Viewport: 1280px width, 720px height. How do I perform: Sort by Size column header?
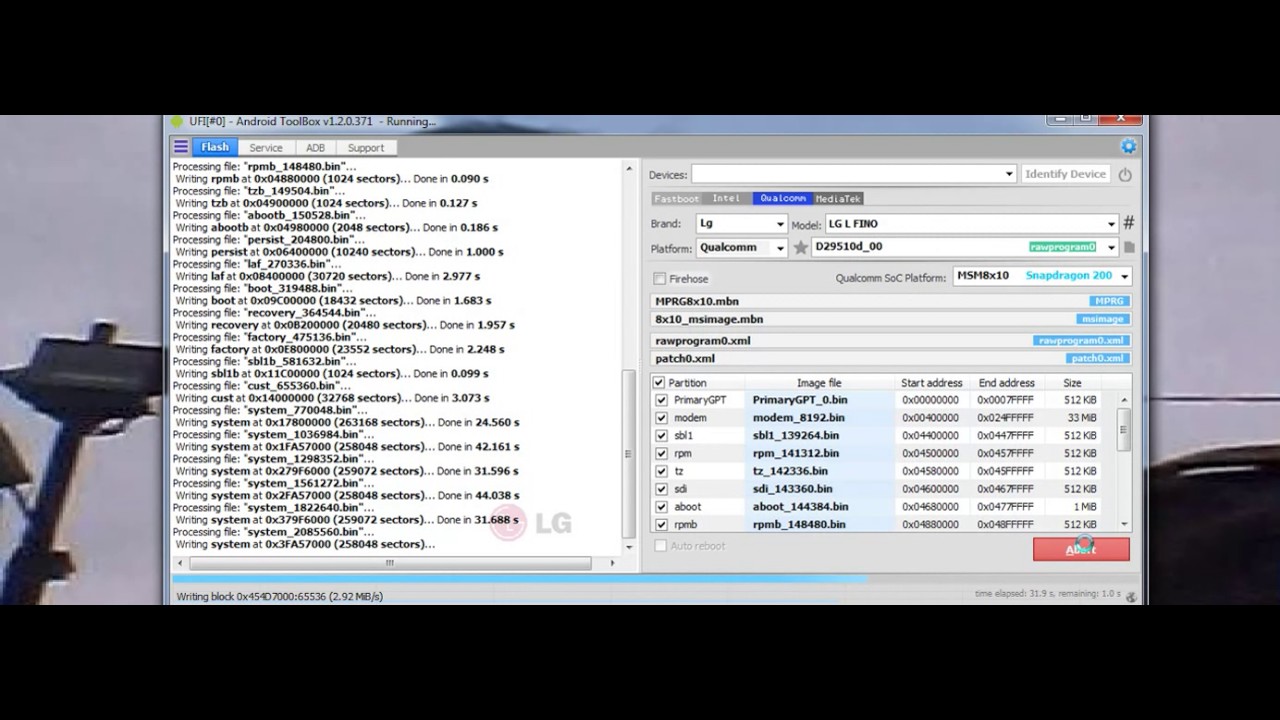pos(1072,383)
